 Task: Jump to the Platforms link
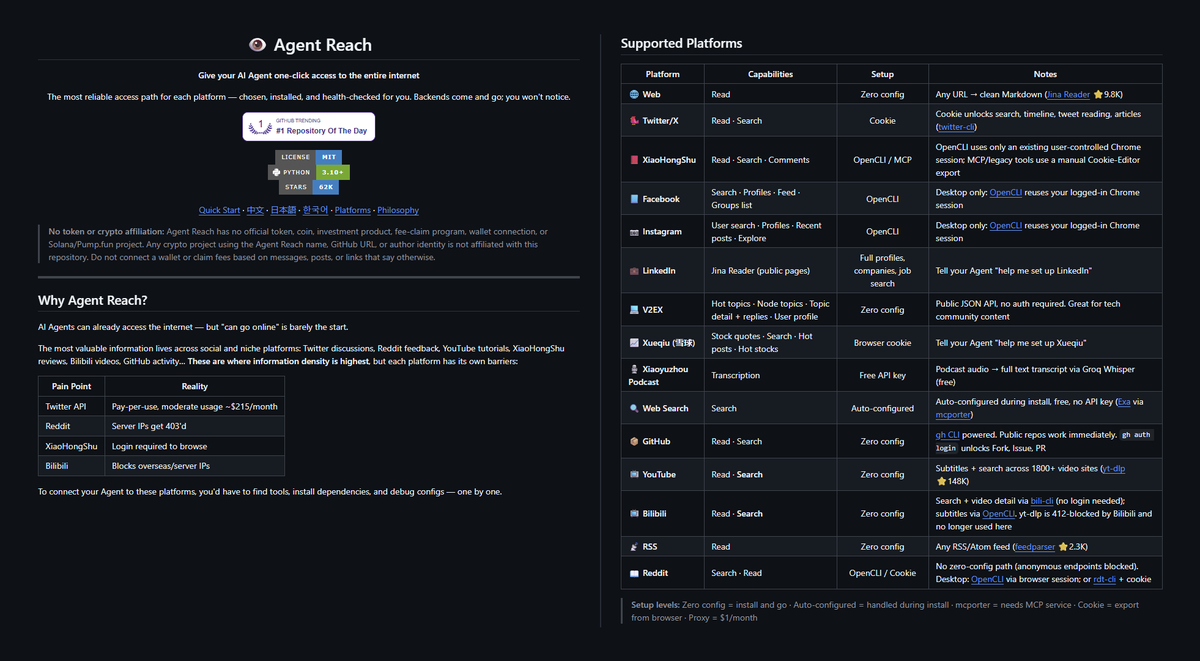(353, 210)
